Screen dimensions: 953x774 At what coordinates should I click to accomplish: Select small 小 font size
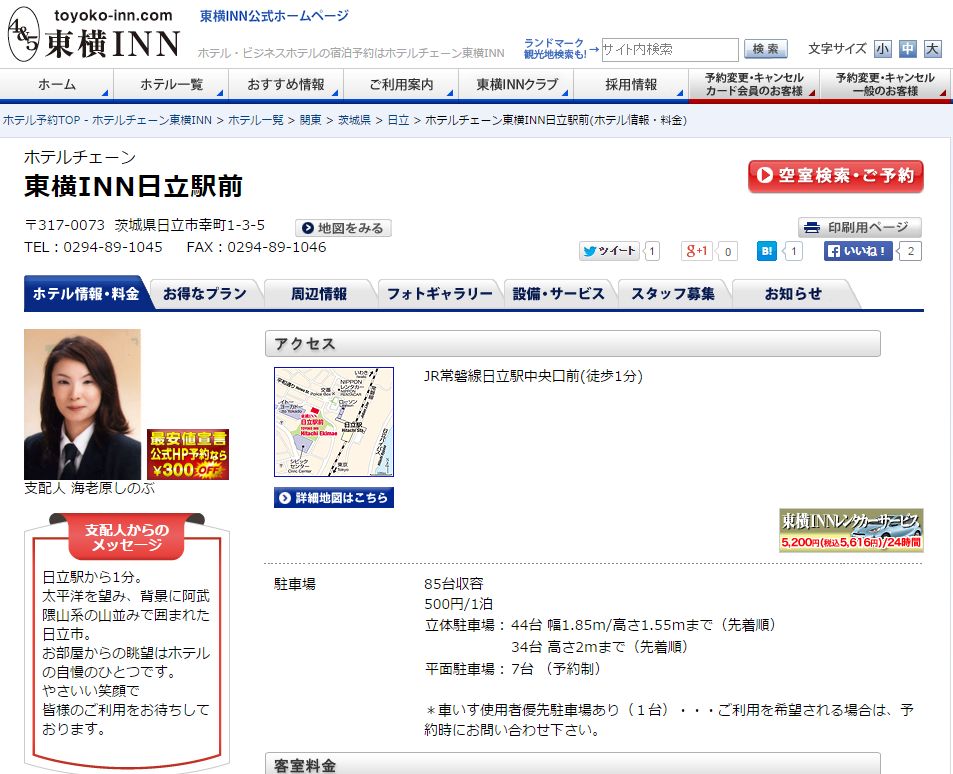(x=882, y=49)
